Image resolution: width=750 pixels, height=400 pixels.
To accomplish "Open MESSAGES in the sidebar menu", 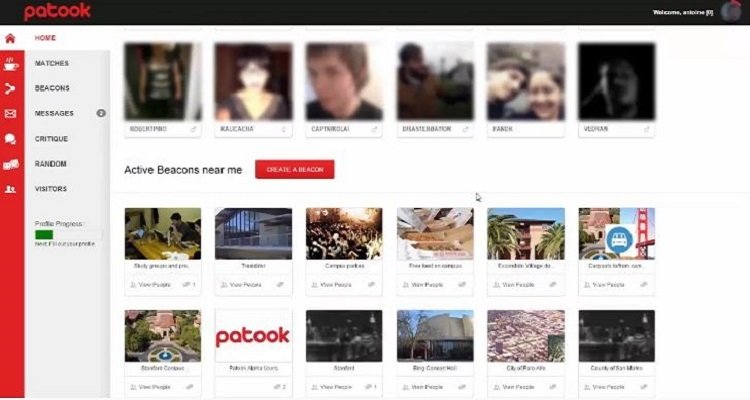I will pyautogui.click(x=54, y=113).
